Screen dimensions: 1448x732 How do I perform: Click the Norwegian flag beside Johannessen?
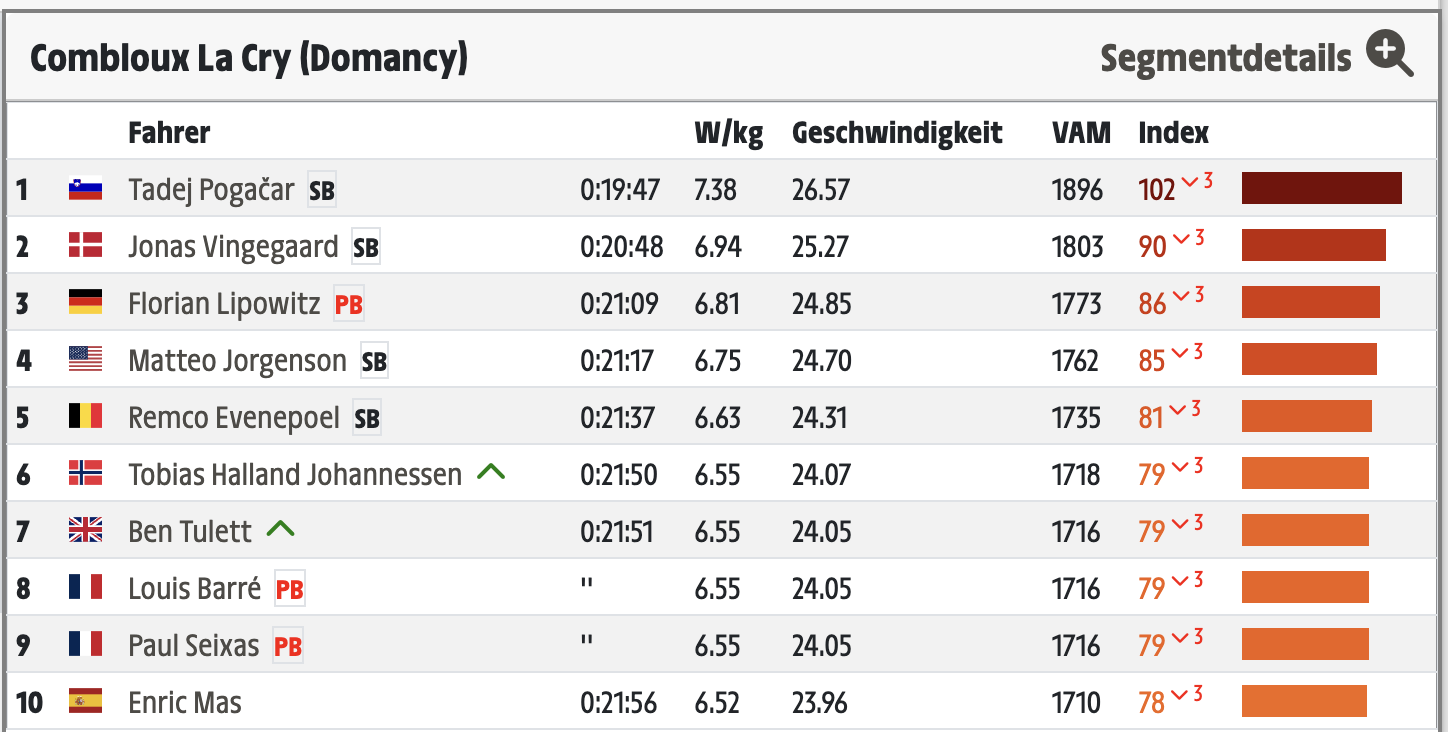(x=85, y=474)
